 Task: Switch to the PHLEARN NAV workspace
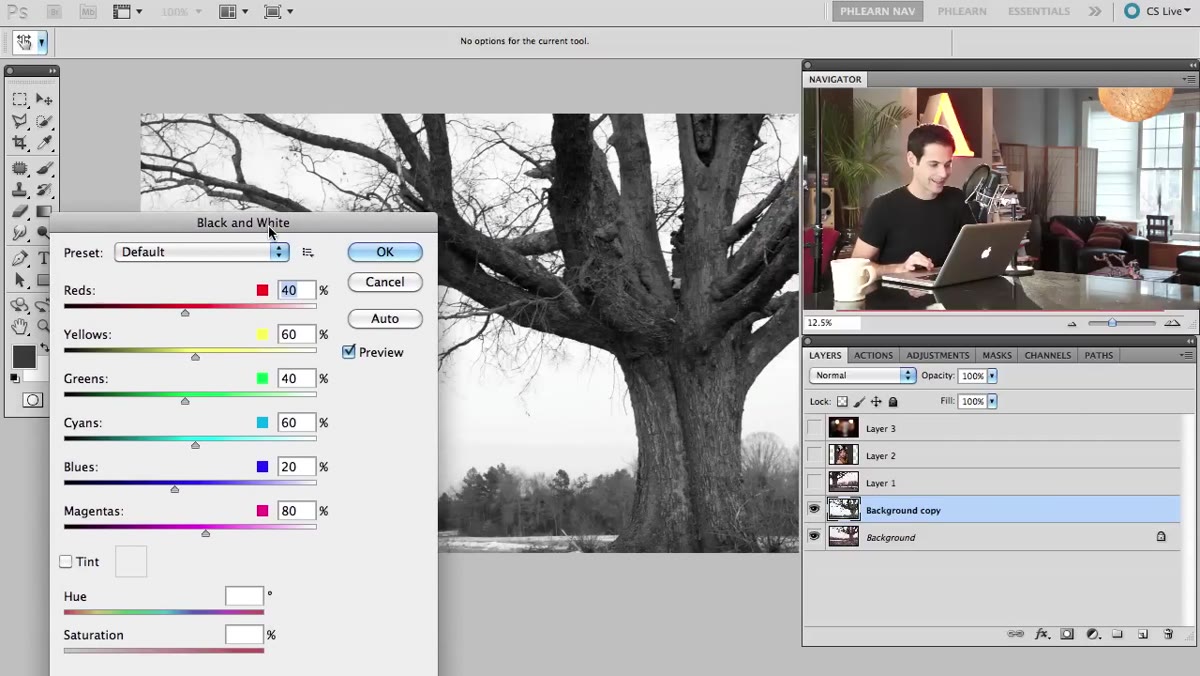click(x=878, y=12)
